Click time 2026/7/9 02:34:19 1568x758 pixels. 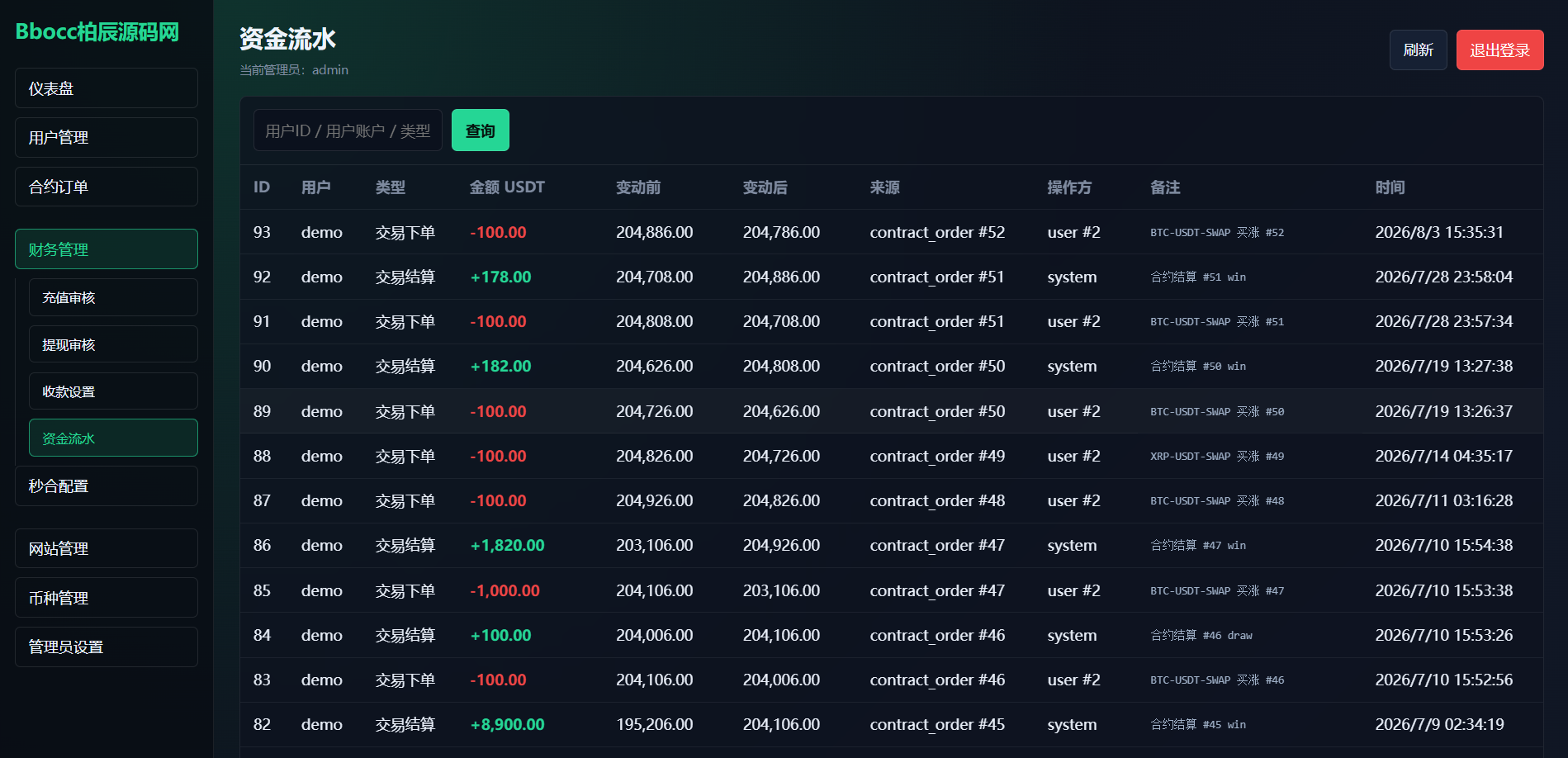pyautogui.click(x=1439, y=724)
